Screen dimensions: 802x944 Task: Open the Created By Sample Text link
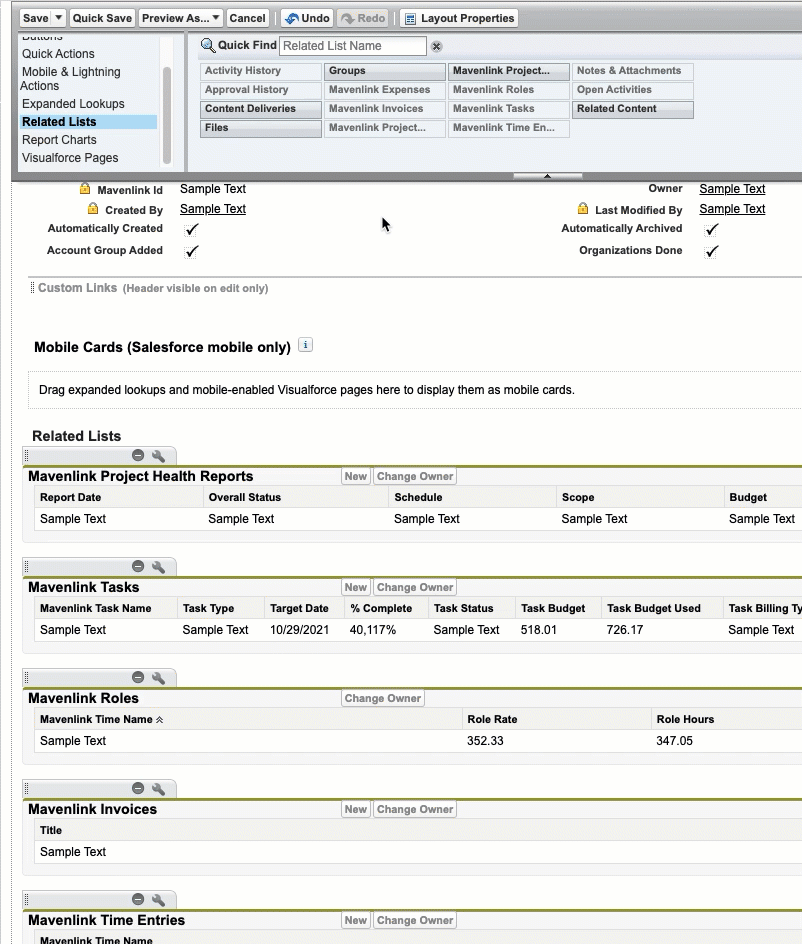click(213, 208)
